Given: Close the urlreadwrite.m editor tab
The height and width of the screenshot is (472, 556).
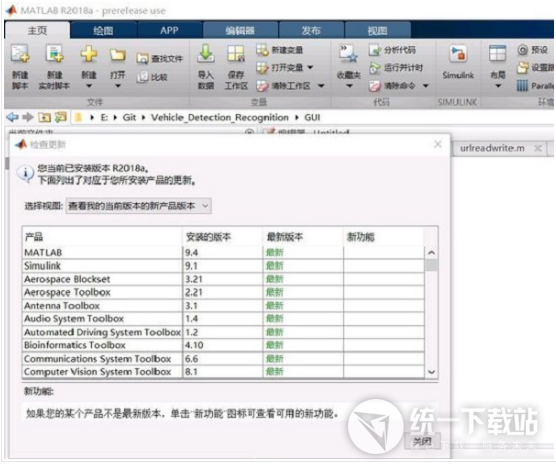Looking at the screenshot, I should pyautogui.click(x=538, y=148).
